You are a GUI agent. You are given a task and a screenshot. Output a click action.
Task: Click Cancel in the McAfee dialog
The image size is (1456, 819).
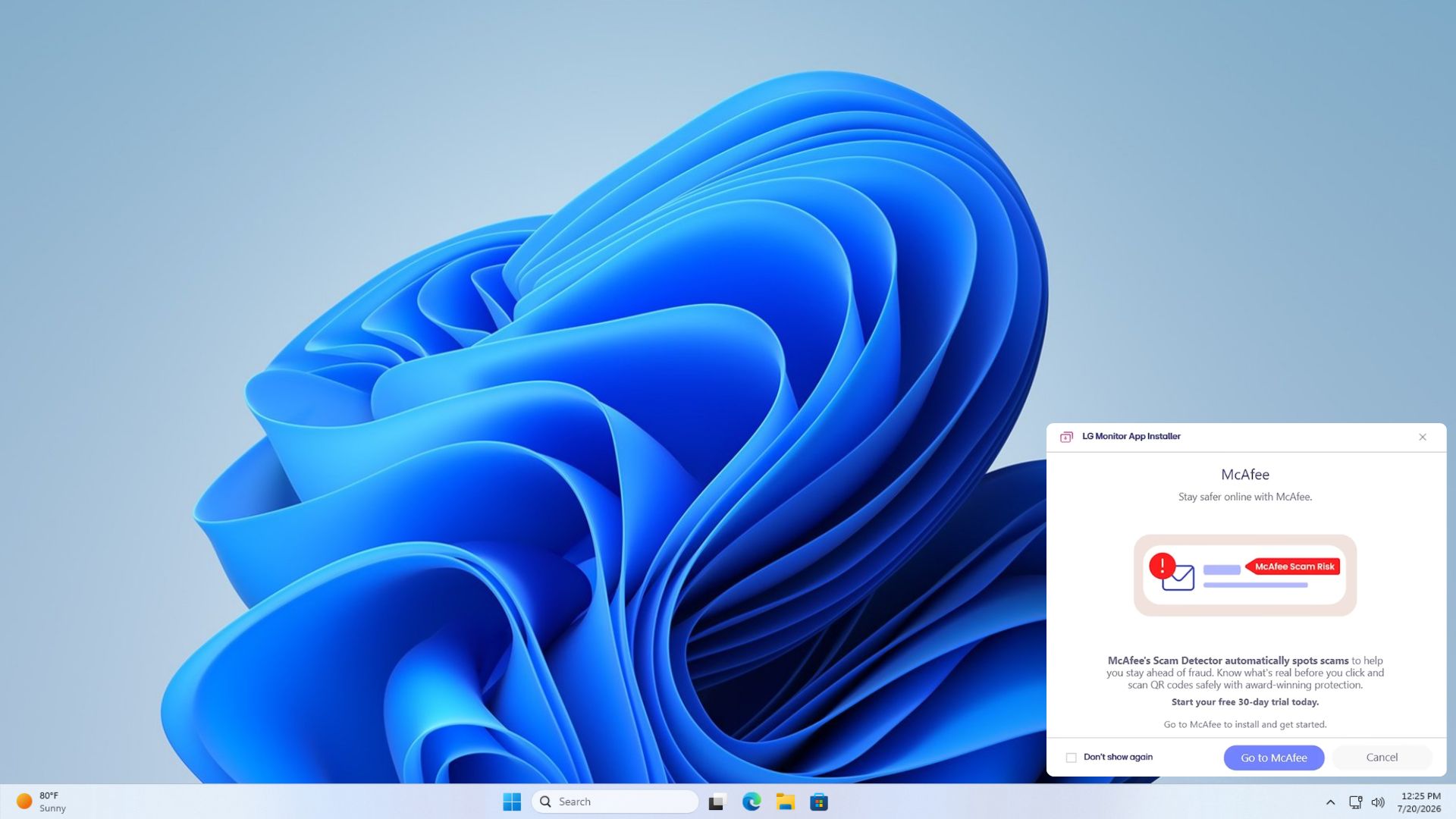pos(1382,758)
